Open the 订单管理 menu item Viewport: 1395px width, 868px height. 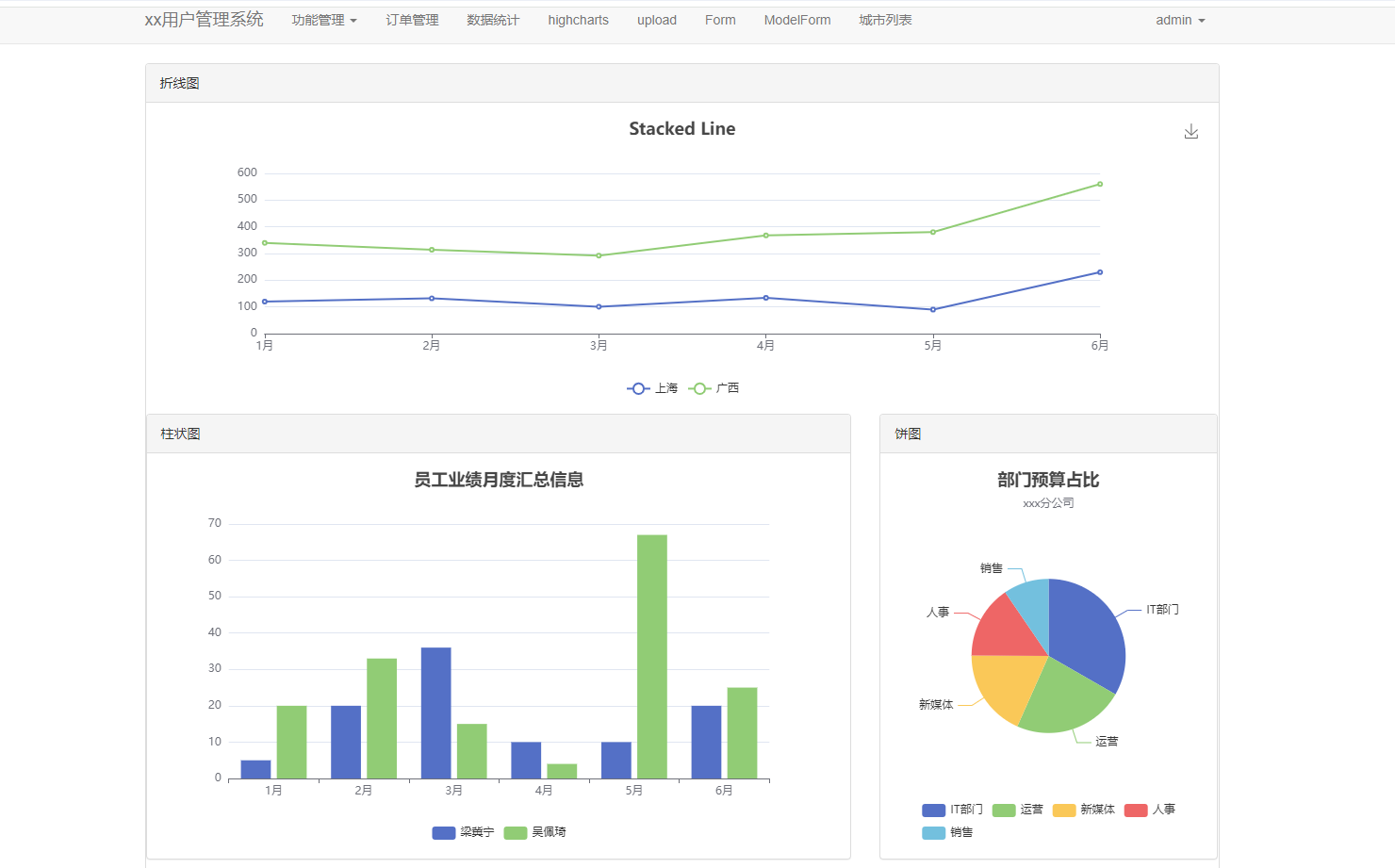pos(412,20)
